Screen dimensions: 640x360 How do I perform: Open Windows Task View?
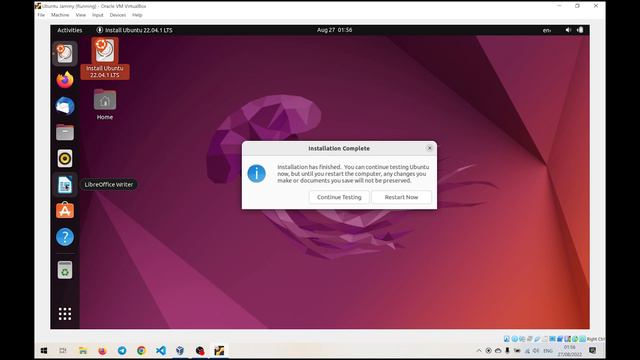63,351
